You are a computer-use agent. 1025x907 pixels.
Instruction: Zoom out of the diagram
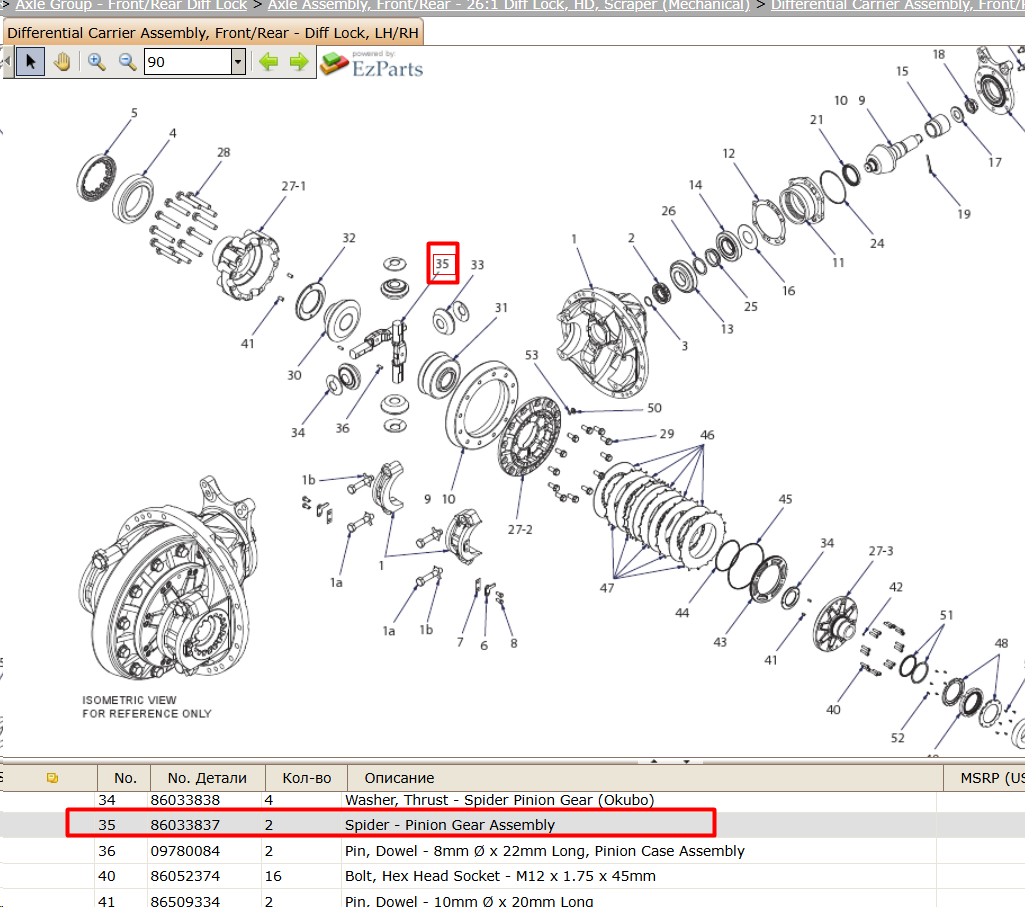(127, 62)
